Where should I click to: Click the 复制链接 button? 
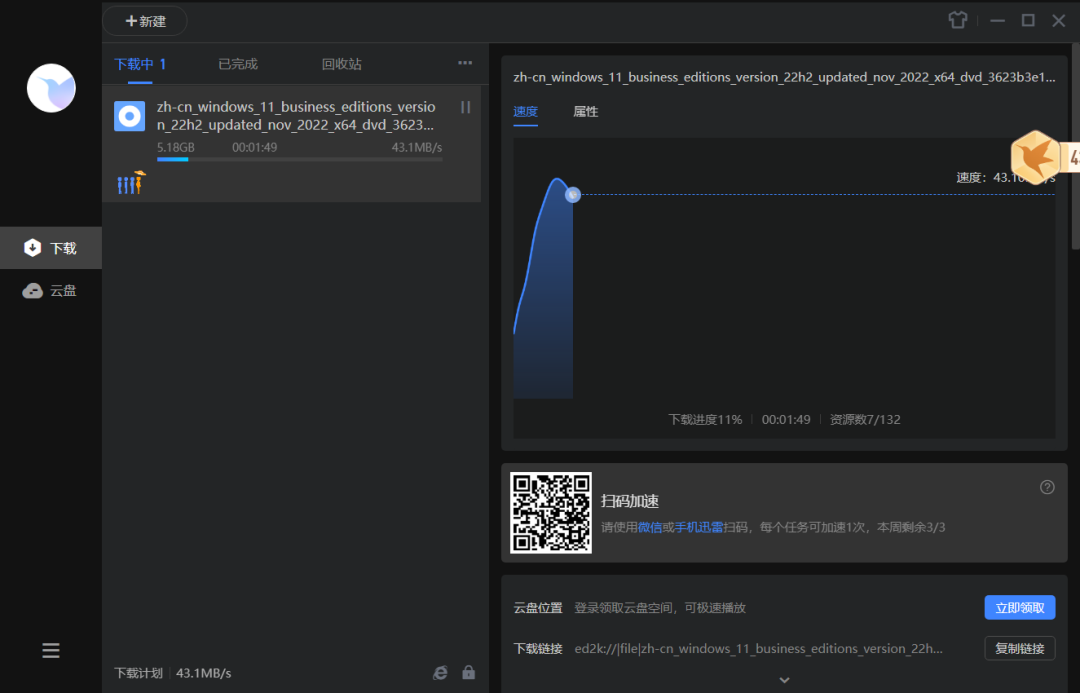1019,648
